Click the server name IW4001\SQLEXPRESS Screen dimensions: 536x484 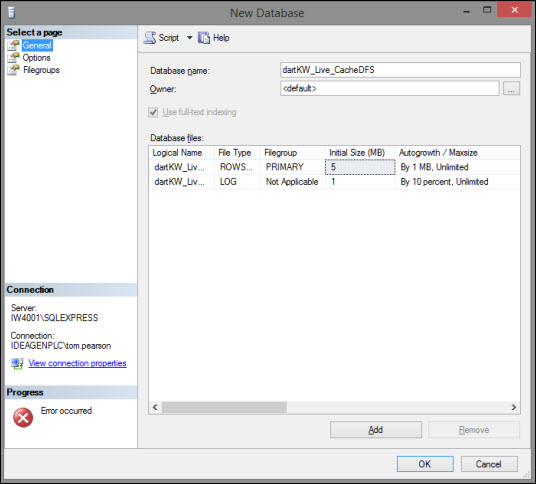(54, 318)
